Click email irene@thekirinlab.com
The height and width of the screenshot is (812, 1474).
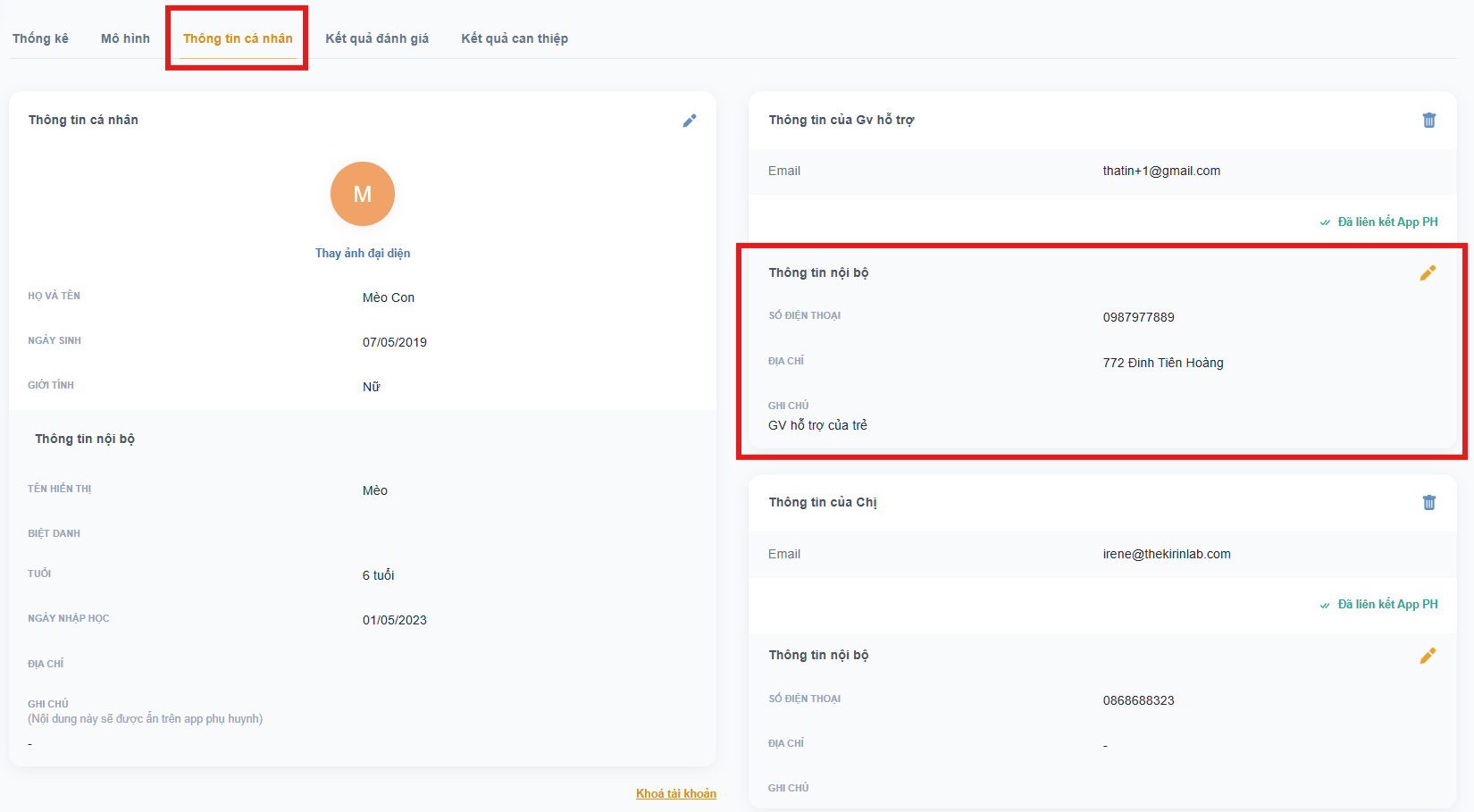point(1167,554)
